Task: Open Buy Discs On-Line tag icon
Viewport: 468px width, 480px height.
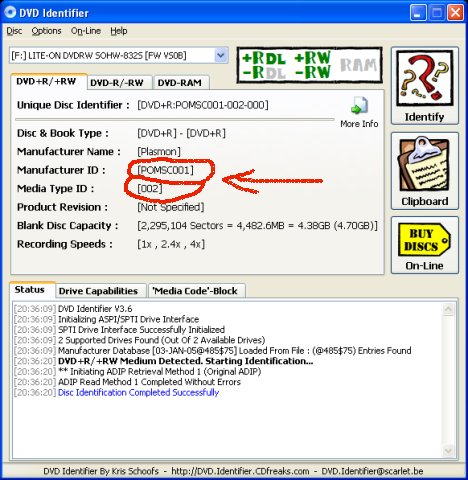Action: (x=425, y=240)
